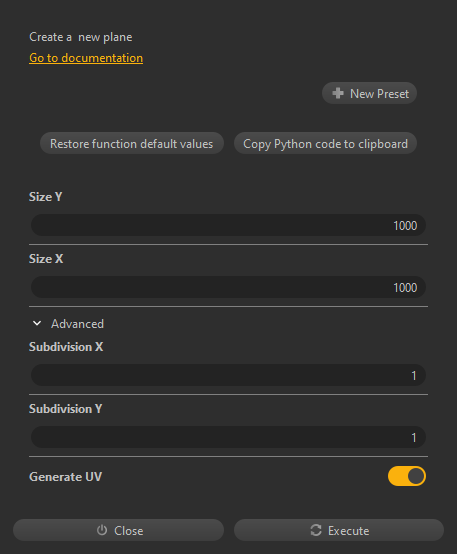
Task: Click the Create a new plane description
Action: click(x=81, y=37)
